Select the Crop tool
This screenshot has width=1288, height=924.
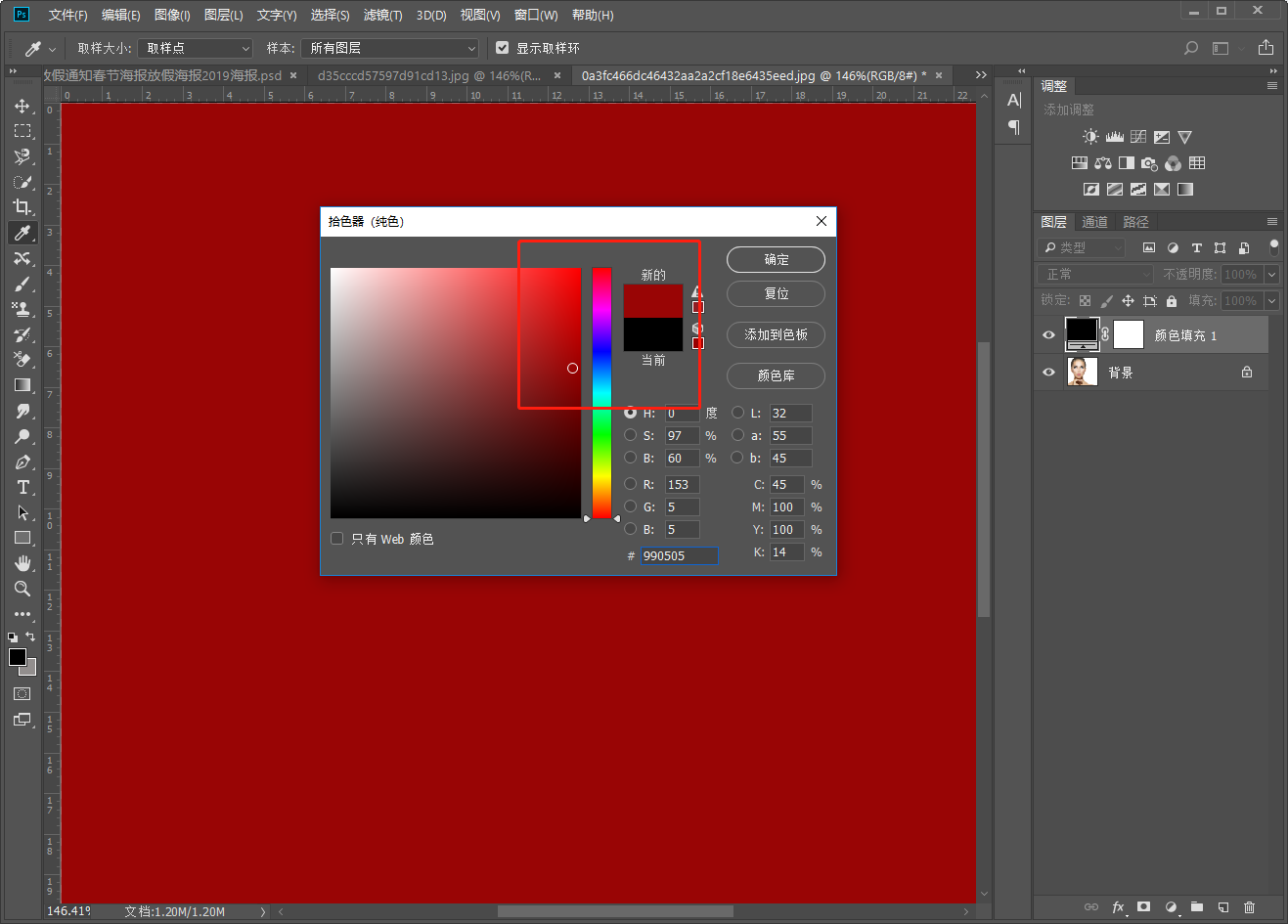pos(22,207)
